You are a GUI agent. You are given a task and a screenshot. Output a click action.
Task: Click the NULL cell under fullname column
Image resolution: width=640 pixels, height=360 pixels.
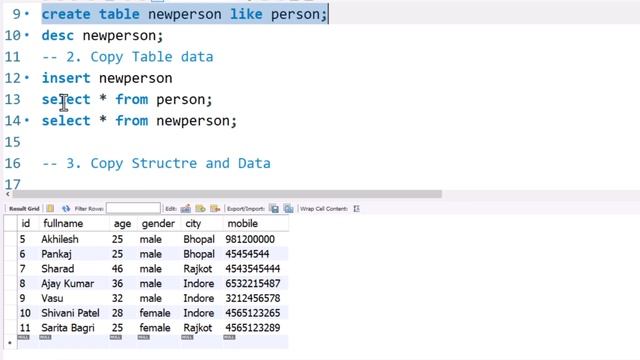45,337
